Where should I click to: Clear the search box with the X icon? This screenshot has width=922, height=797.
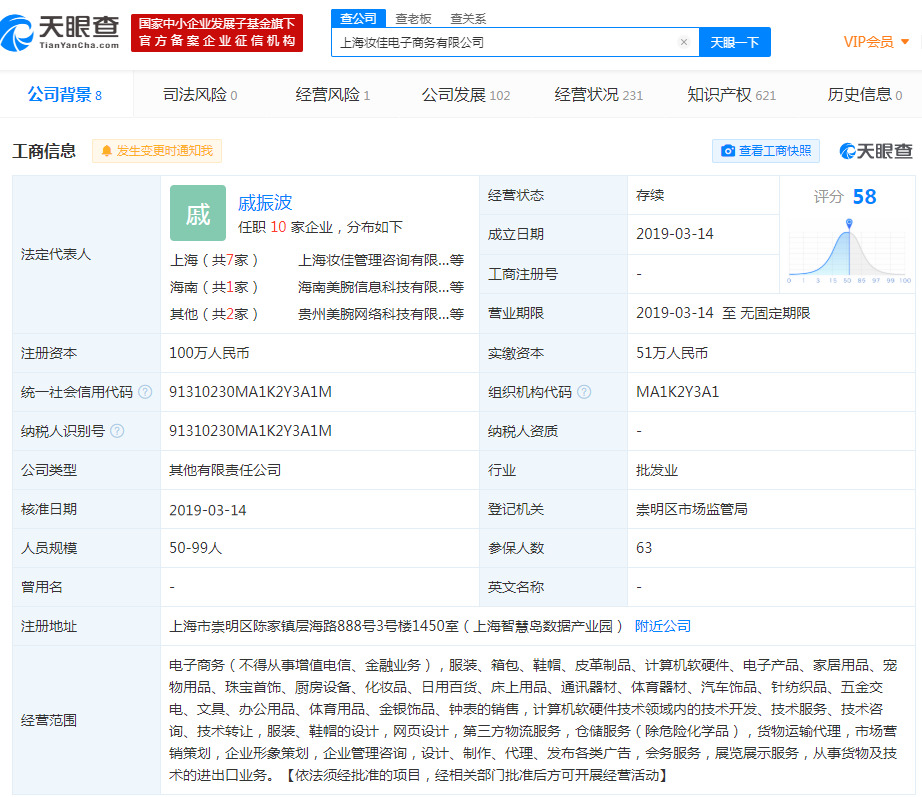click(x=683, y=42)
